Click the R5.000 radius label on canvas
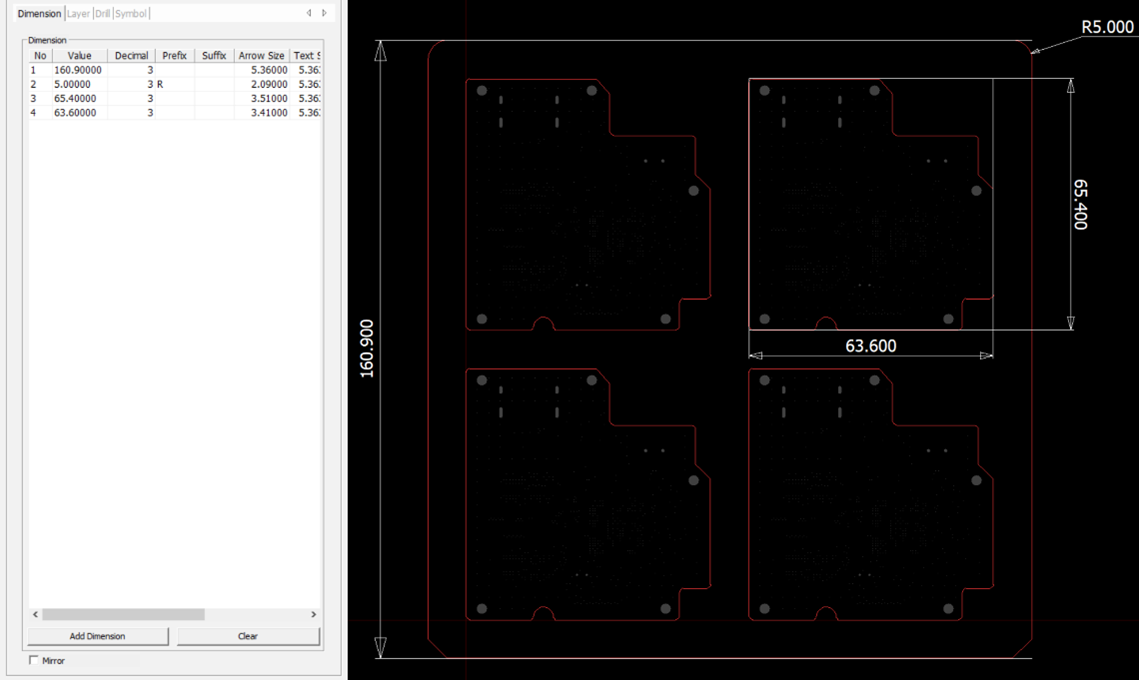The width and height of the screenshot is (1139, 680). point(1107,28)
